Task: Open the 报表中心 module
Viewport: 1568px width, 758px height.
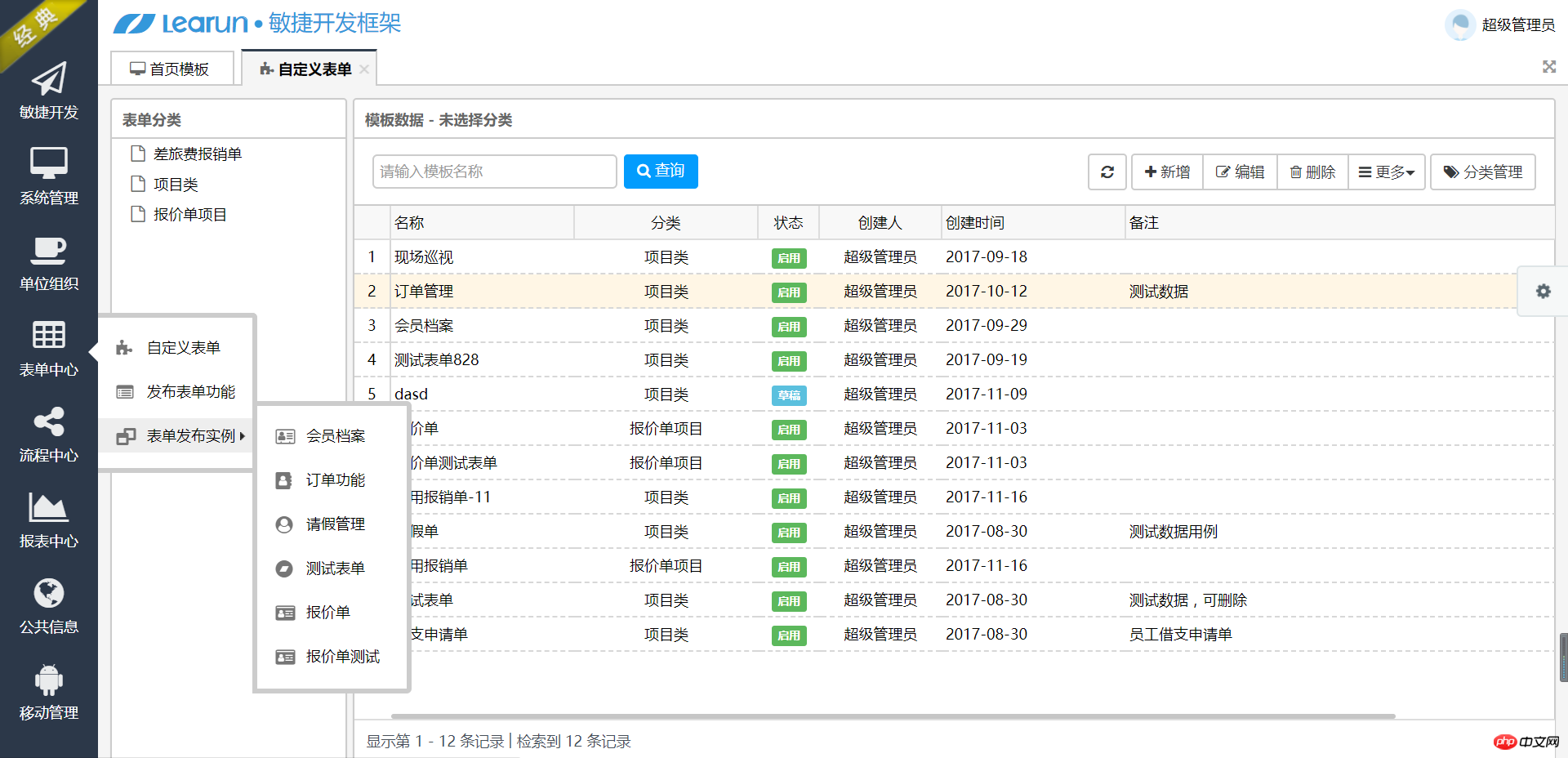Action: (49, 517)
